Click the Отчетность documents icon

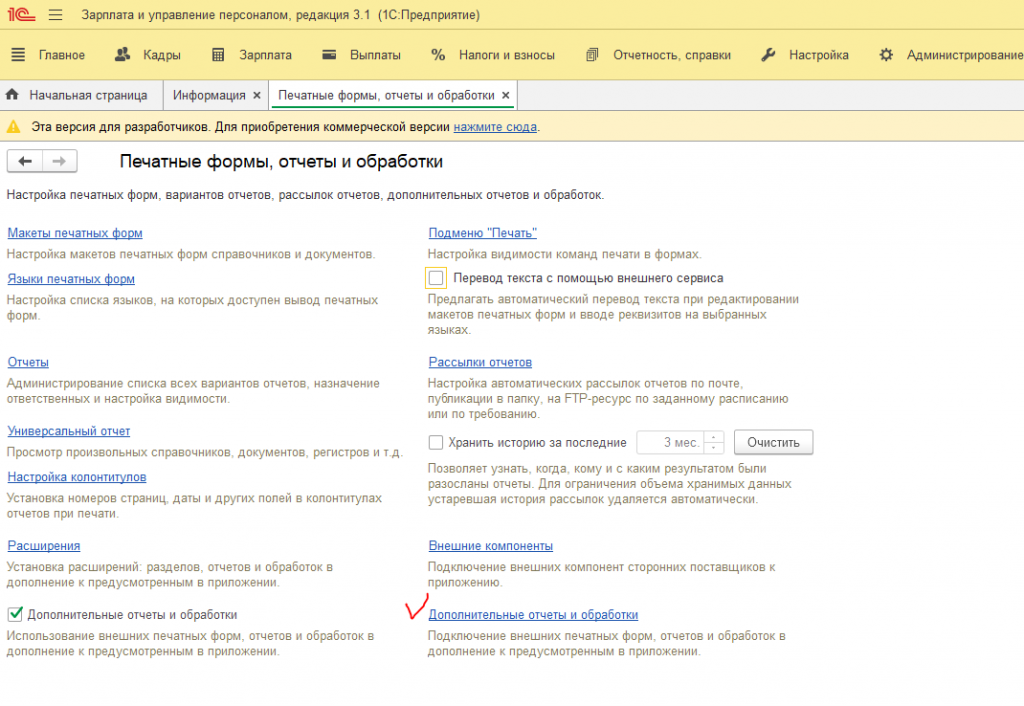point(592,55)
